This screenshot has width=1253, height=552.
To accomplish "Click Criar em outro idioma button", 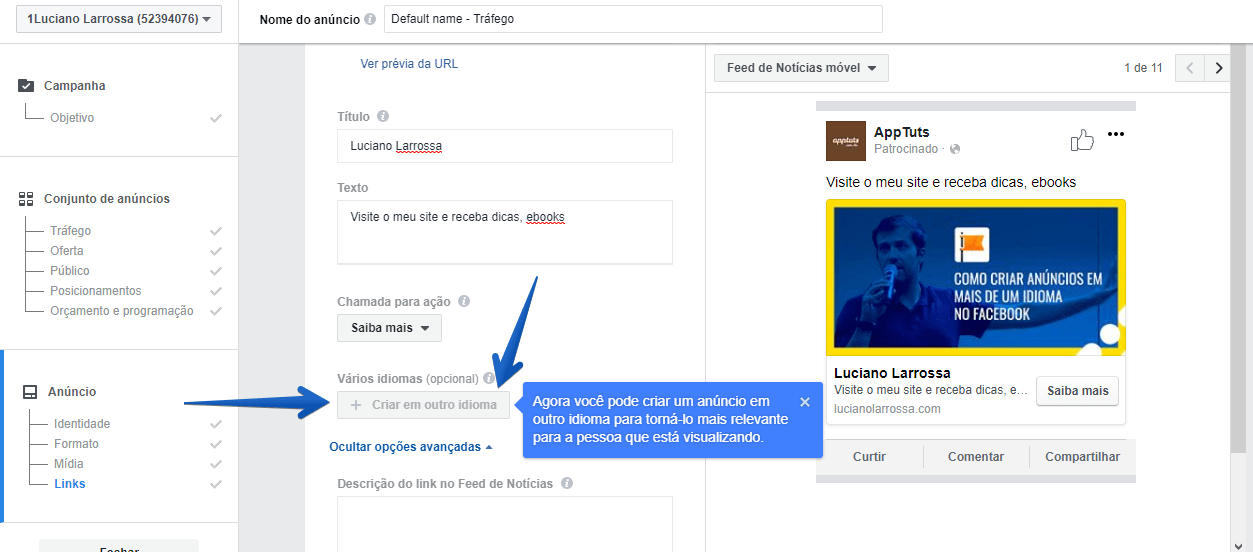I will point(424,405).
